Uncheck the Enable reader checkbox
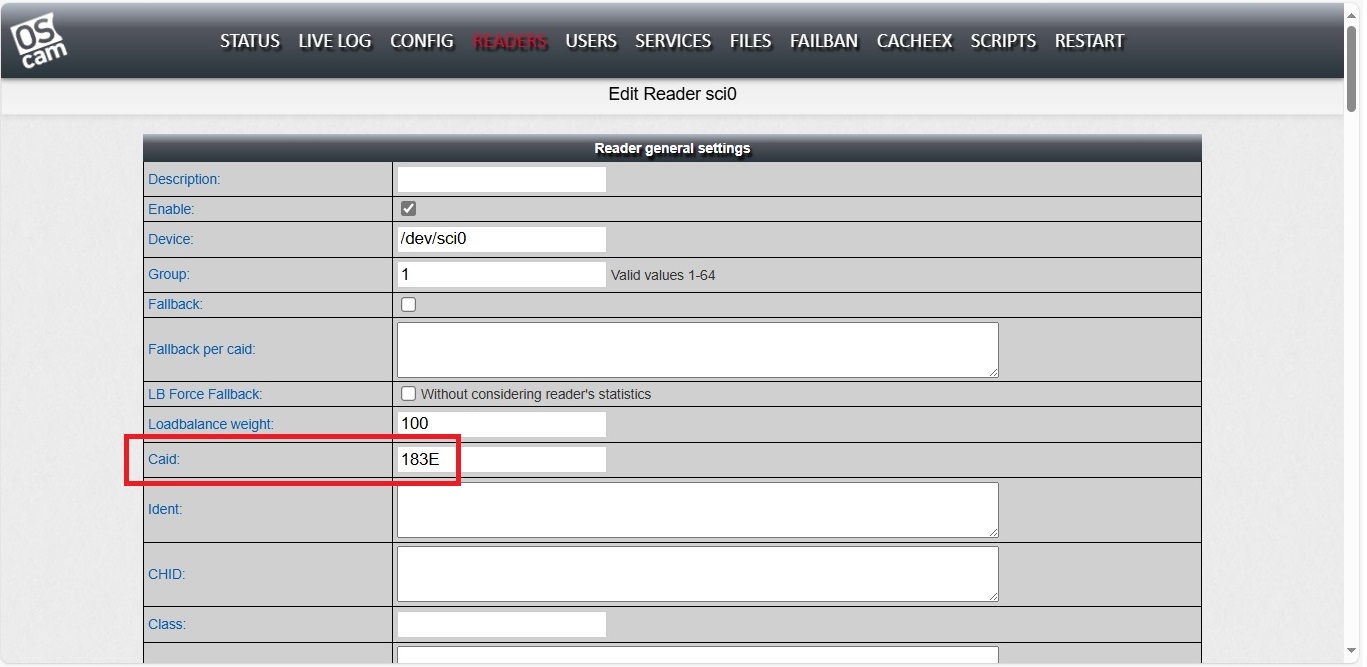The image size is (1367, 667). [x=408, y=209]
